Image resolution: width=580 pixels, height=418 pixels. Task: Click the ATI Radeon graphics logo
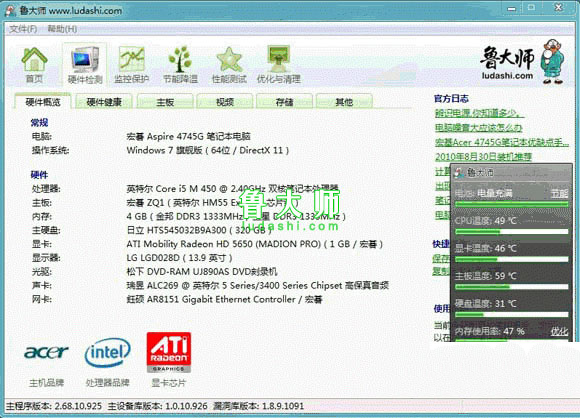(x=169, y=352)
